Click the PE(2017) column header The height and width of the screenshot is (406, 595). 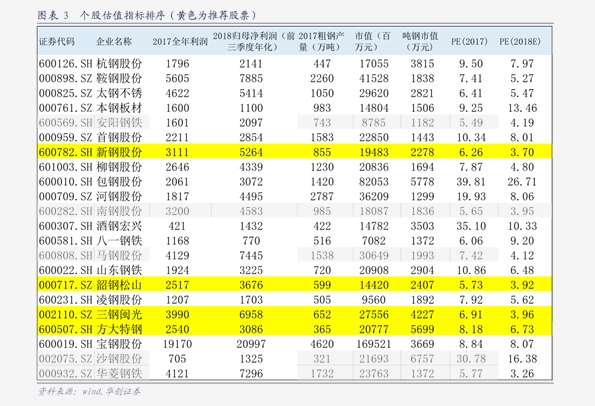[x=469, y=41]
